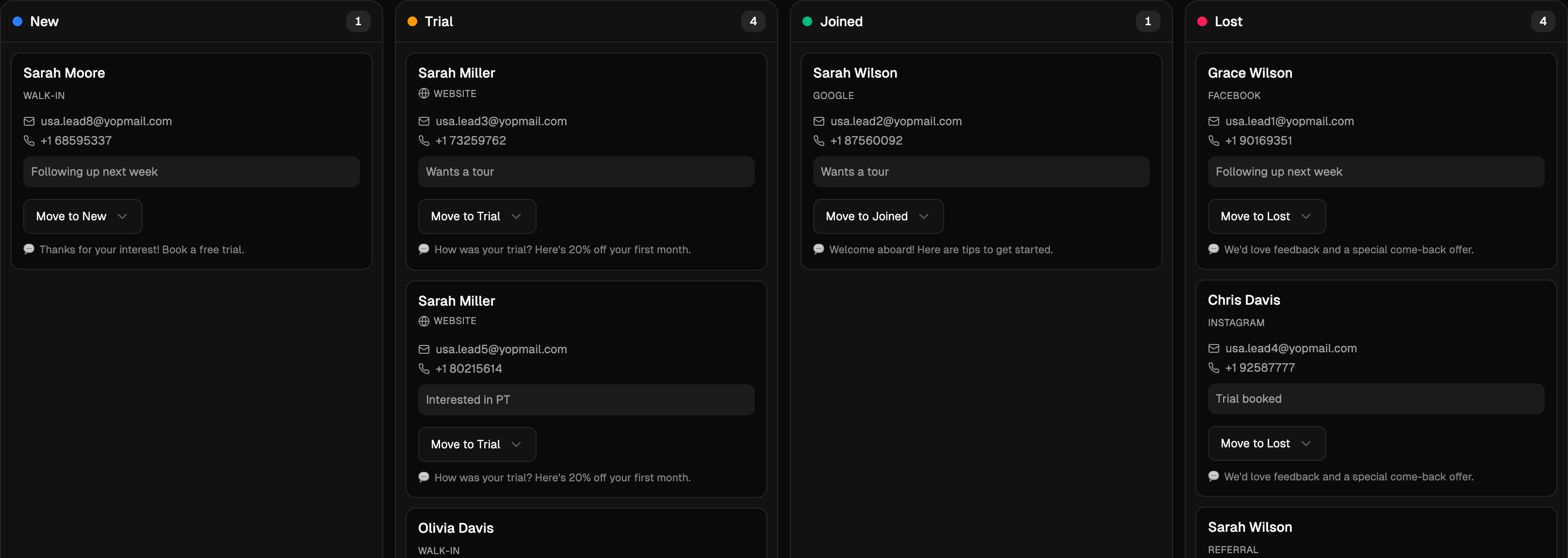Click envelope icon beside usa.lead2@yopmail.com
1568x558 pixels.
[819, 121]
